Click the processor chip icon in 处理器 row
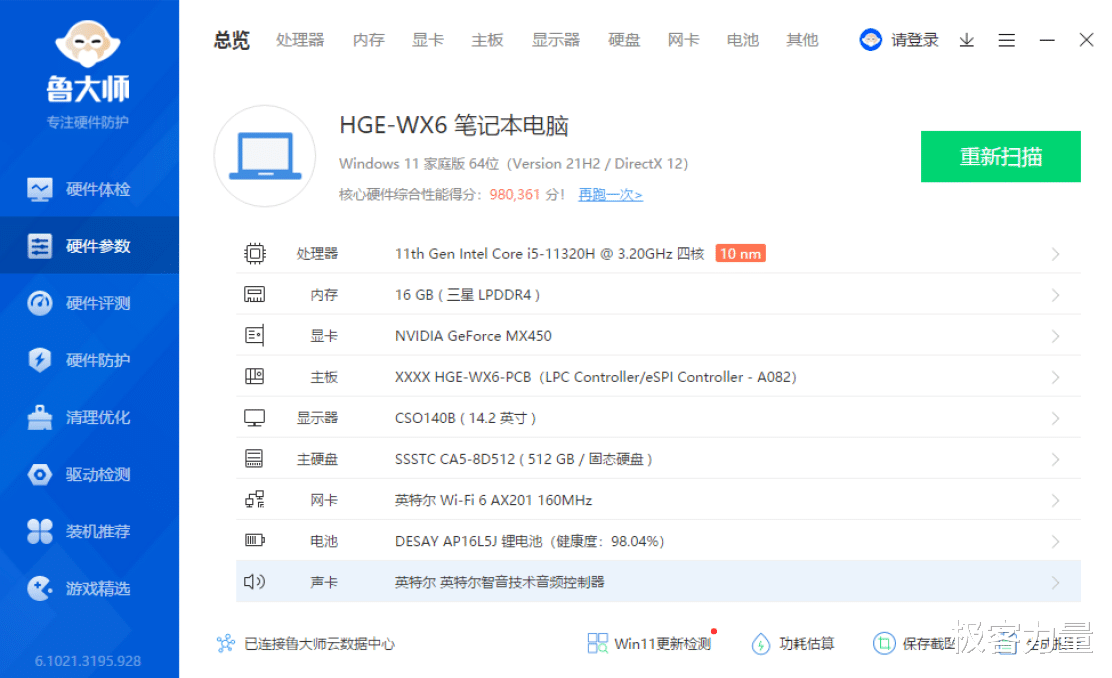This screenshot has height=678, width=1112. (255, 253)
